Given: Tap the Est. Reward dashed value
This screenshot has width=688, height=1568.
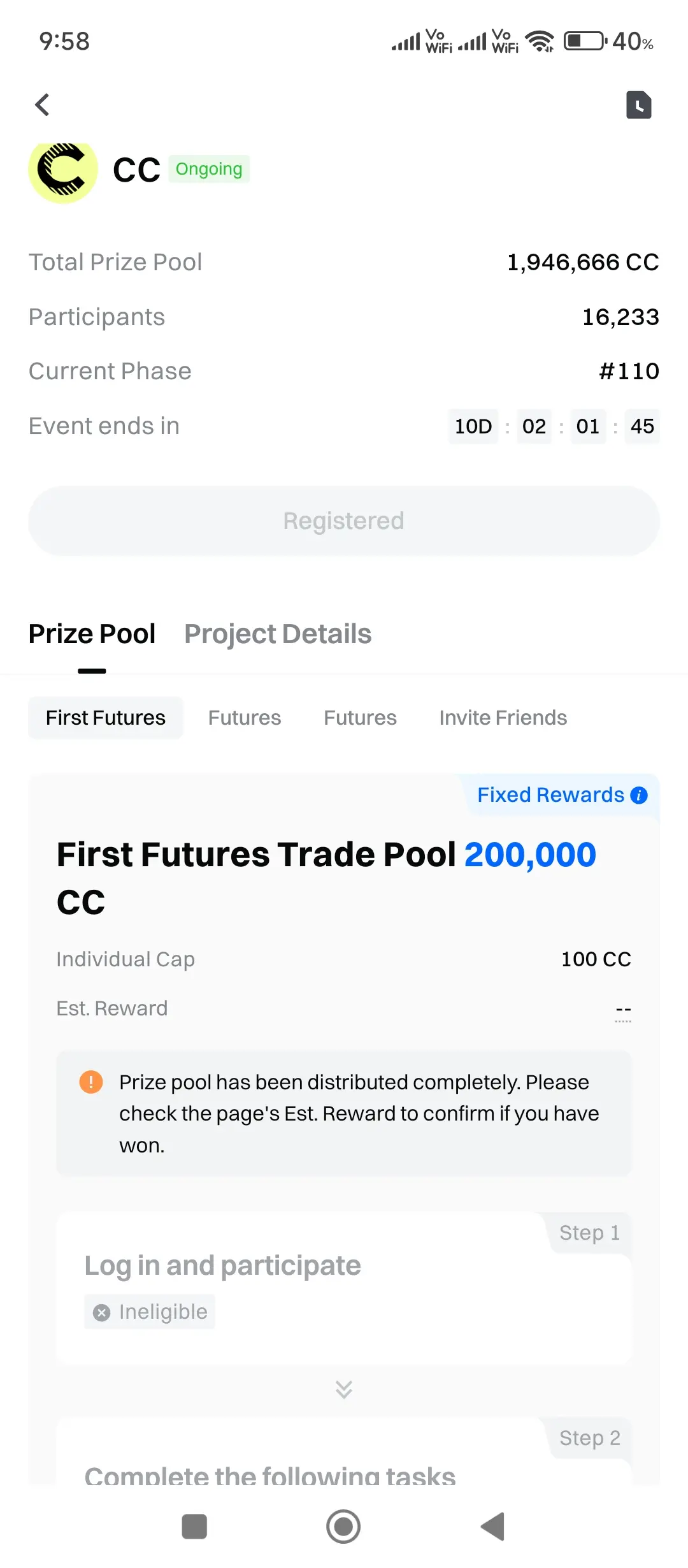Looking at the screenshot, I should click(623, 1010).
